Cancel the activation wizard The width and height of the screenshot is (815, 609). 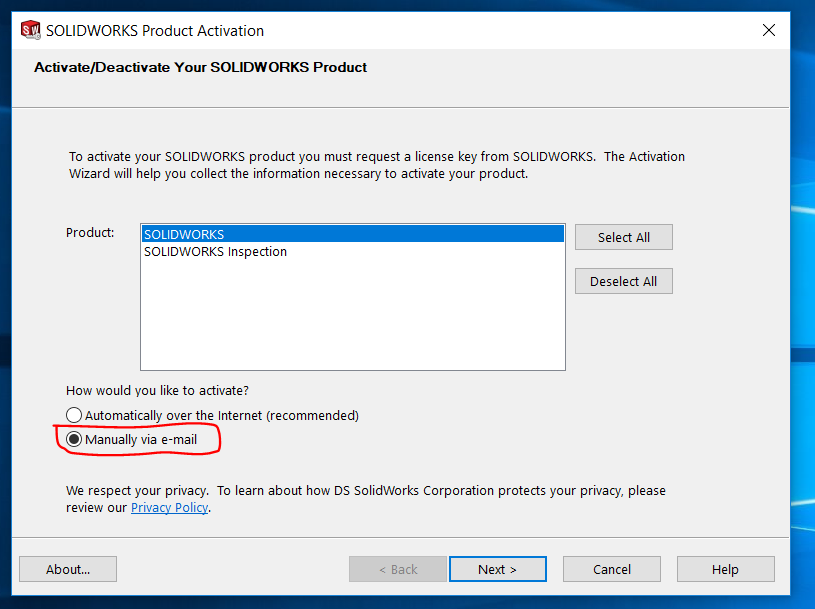[x=611, y=569]
